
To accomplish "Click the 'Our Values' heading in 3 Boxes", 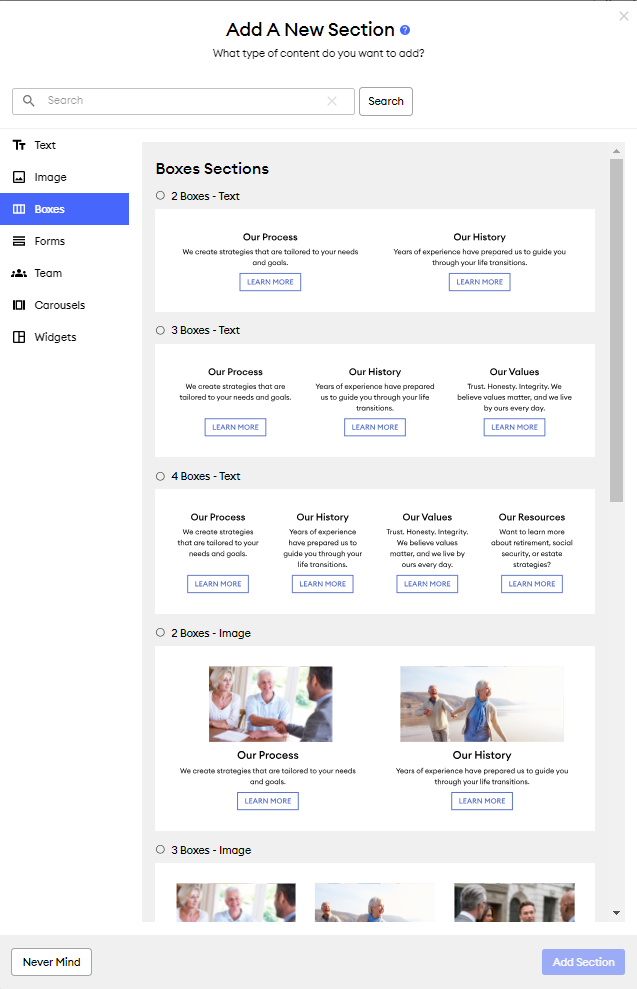I will tap(514, 372).
